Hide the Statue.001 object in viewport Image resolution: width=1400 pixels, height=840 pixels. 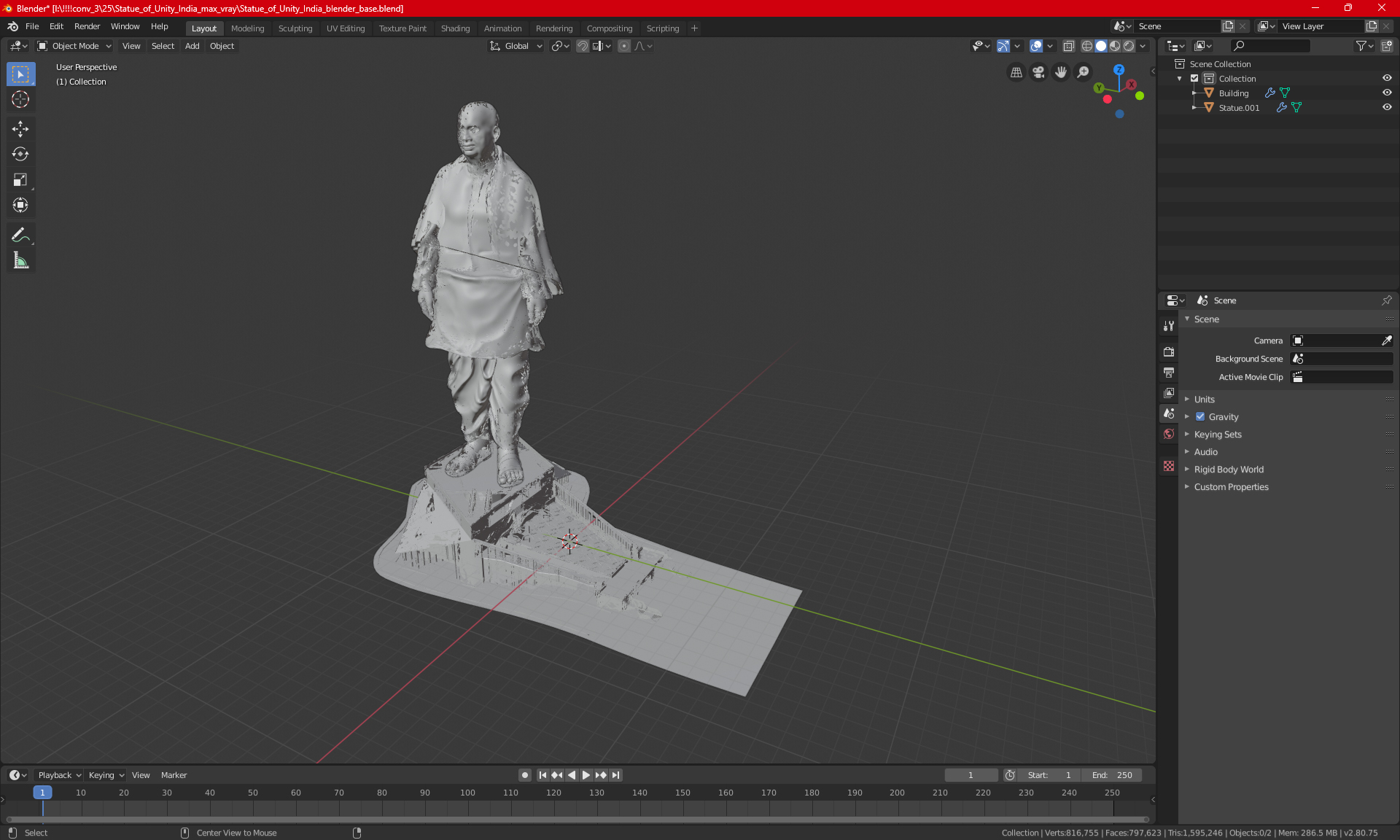coord(1387,107)
